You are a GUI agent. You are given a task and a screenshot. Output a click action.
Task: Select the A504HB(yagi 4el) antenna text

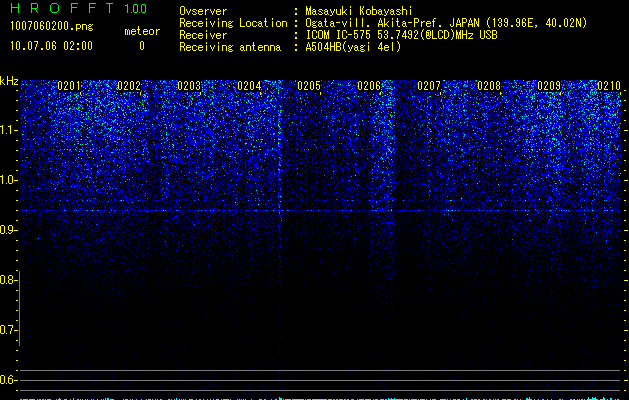[x=353, y=47]
